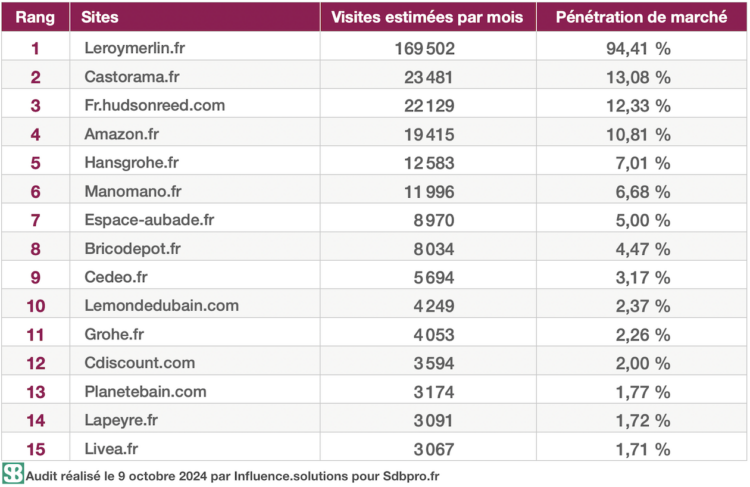Select the Planetebain.com row

coord(146,391)
